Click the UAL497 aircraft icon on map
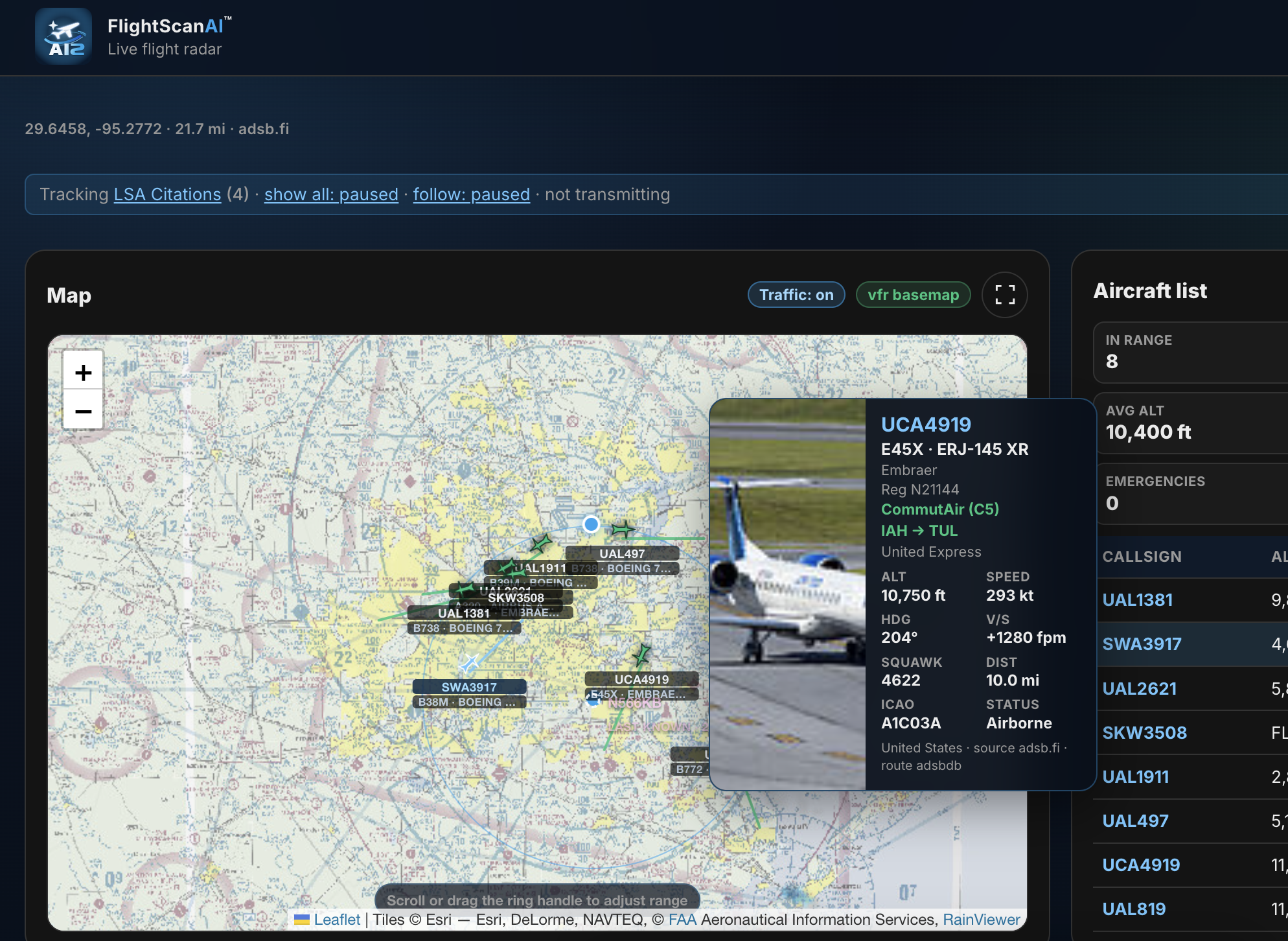 (623, 529)
